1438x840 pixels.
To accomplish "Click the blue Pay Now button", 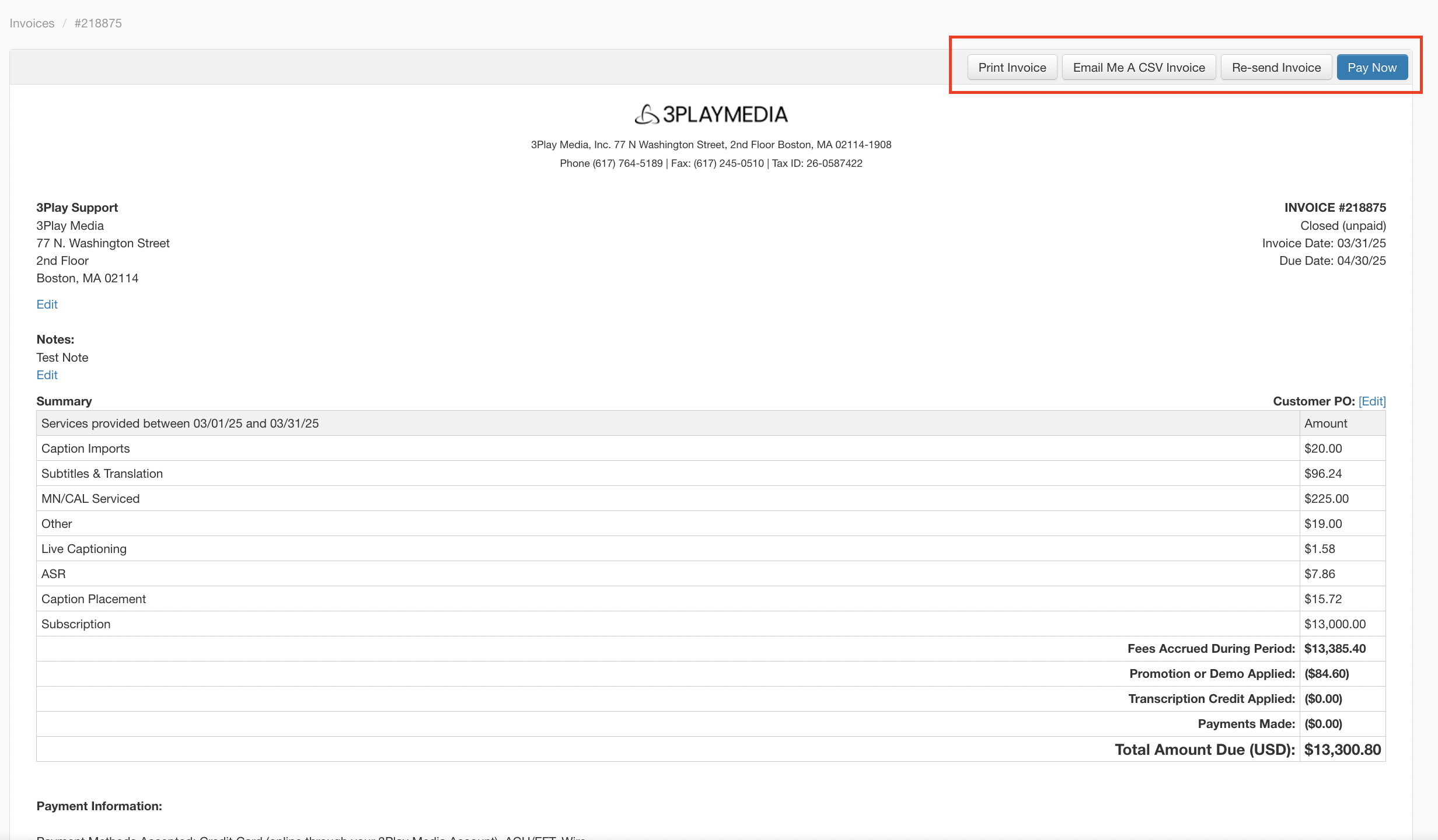I will [x=1372, y=68].
